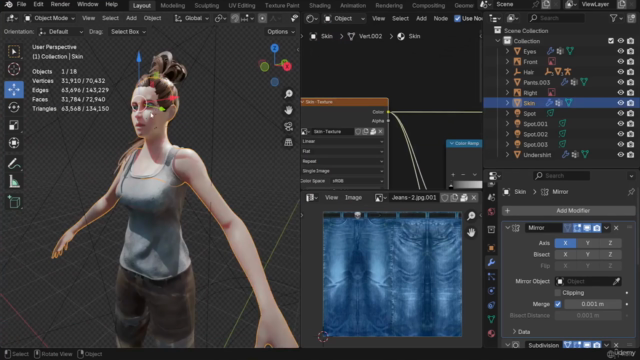The image size is (640, 360).
Task: Select the Add Cube tool
Action: click(x=14, y=202)
